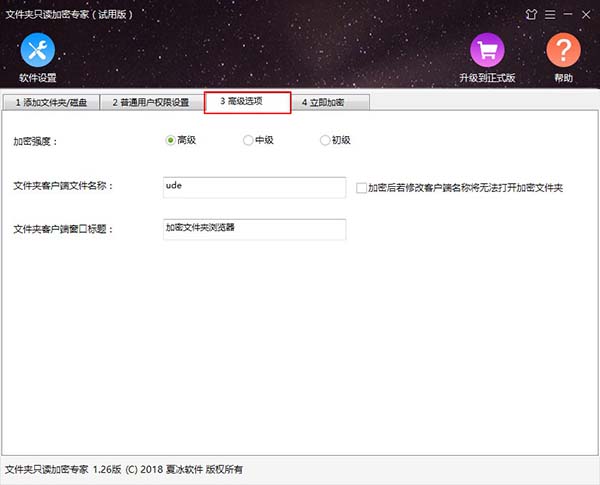Open the hamburger main menu icon
This screenshot has width=600, height=485.
click(x=549, y=13)
